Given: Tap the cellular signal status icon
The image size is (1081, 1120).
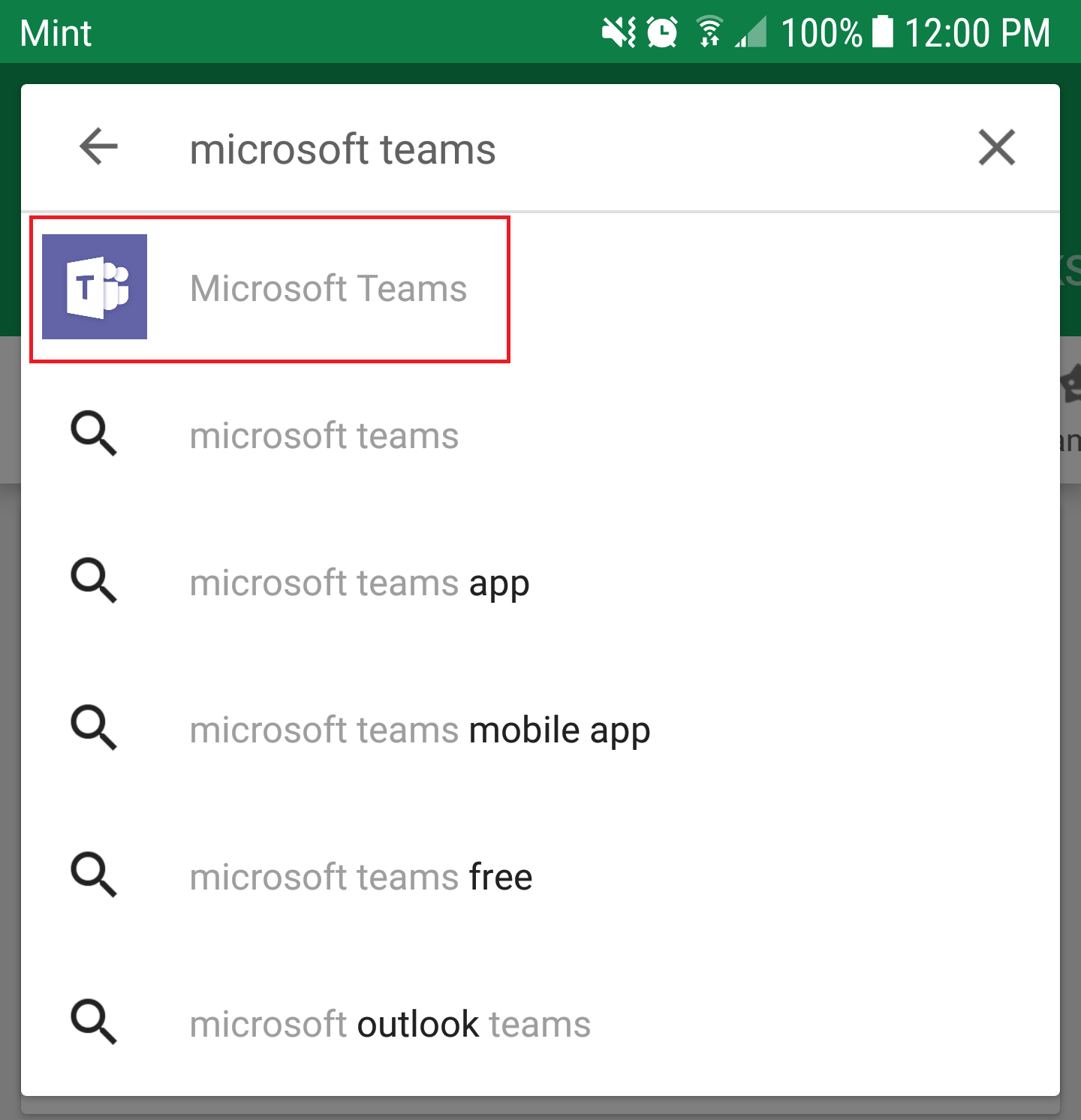Looking at the screenshot, I should (751, 33).
